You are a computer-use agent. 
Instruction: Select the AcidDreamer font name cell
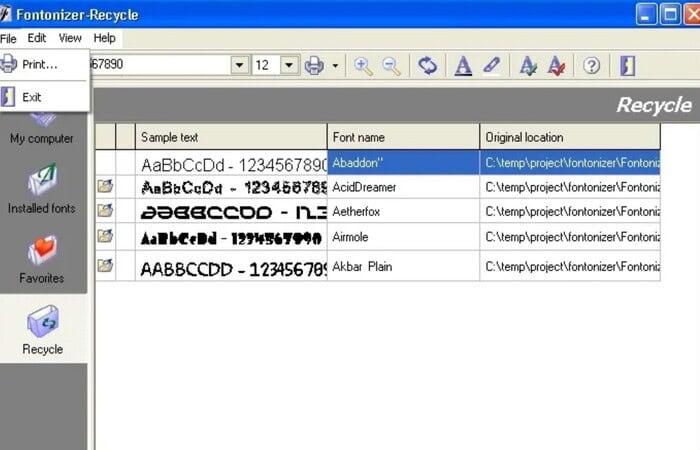[403, 187]
